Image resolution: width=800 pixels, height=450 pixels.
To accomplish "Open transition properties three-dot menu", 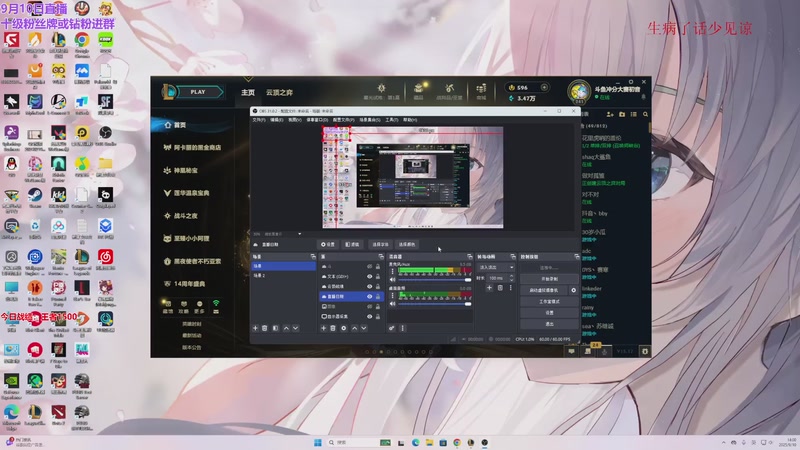I will [510, 288].
